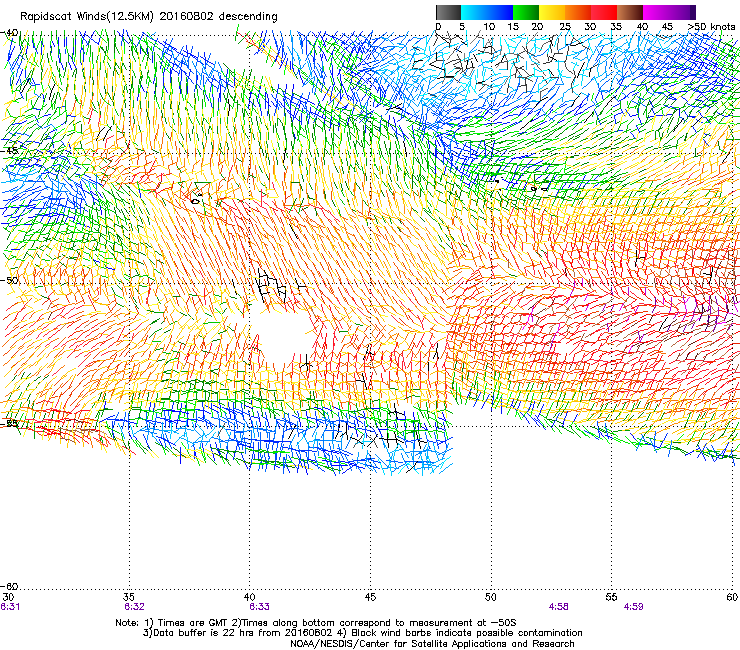Click the '35' longitude axis label at the bottom
Viewport: 740px width, 650px height.
(x=129, y=597)
